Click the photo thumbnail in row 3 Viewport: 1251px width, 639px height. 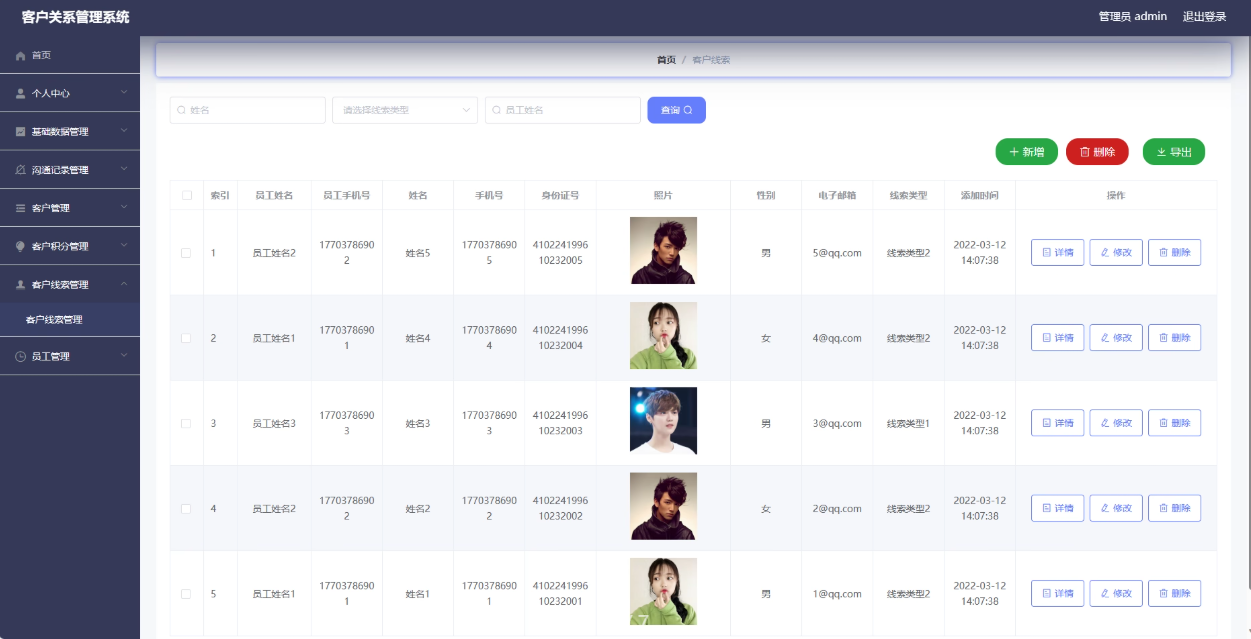[x=663, y=421]
